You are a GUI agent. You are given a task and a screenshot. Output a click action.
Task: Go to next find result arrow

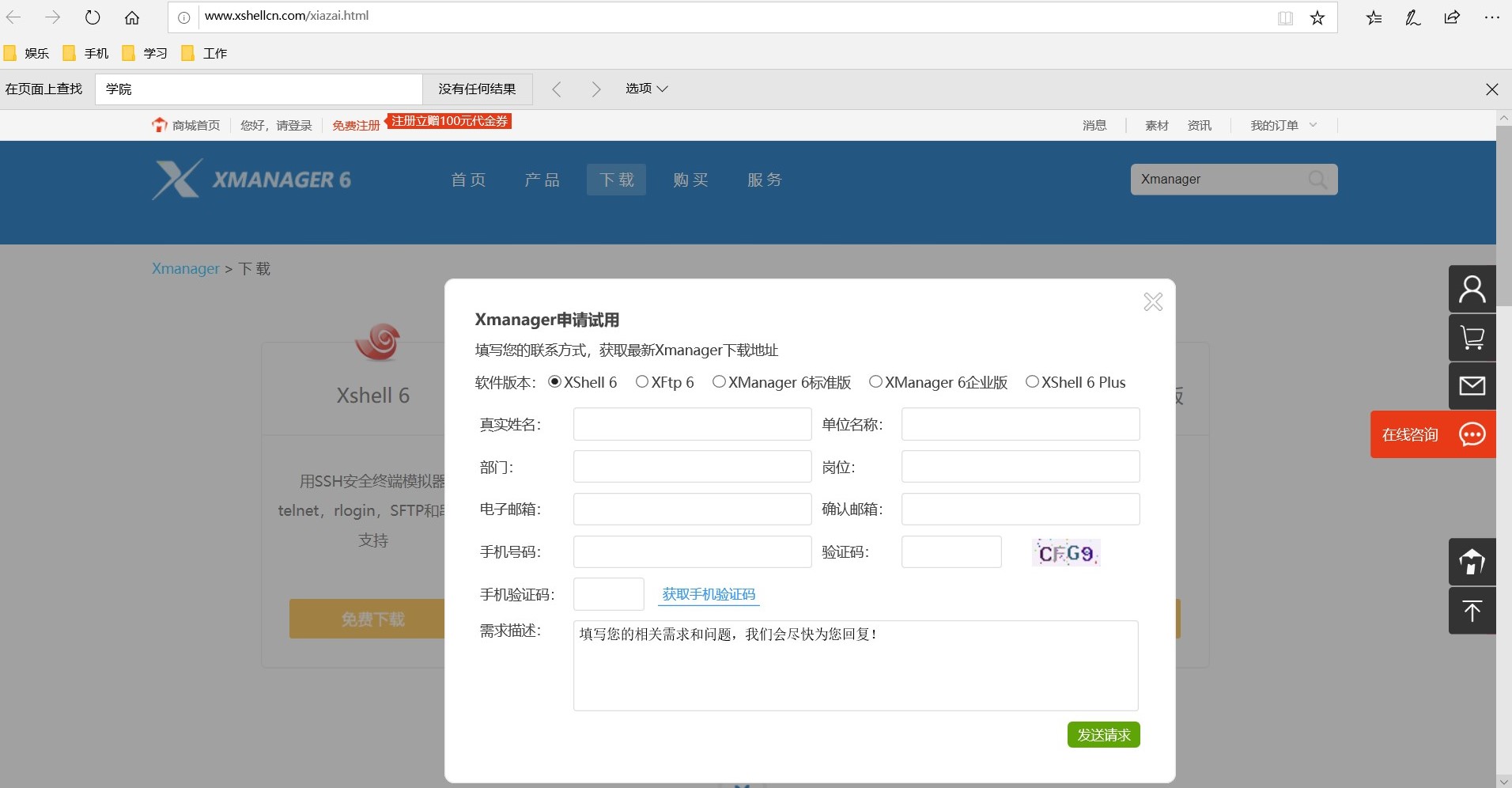coord(595,89)
